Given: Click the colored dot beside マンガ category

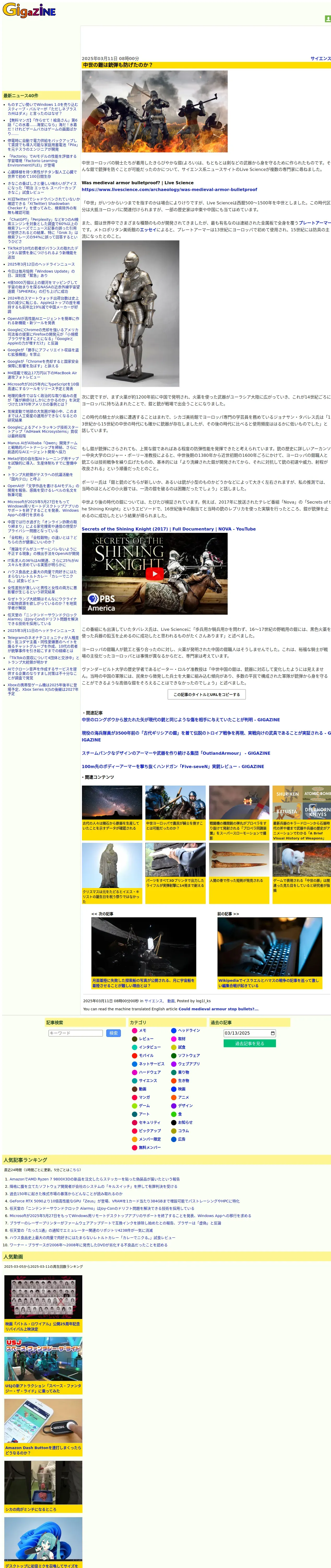Looking at the screenshot, I should click(134, 1098).
